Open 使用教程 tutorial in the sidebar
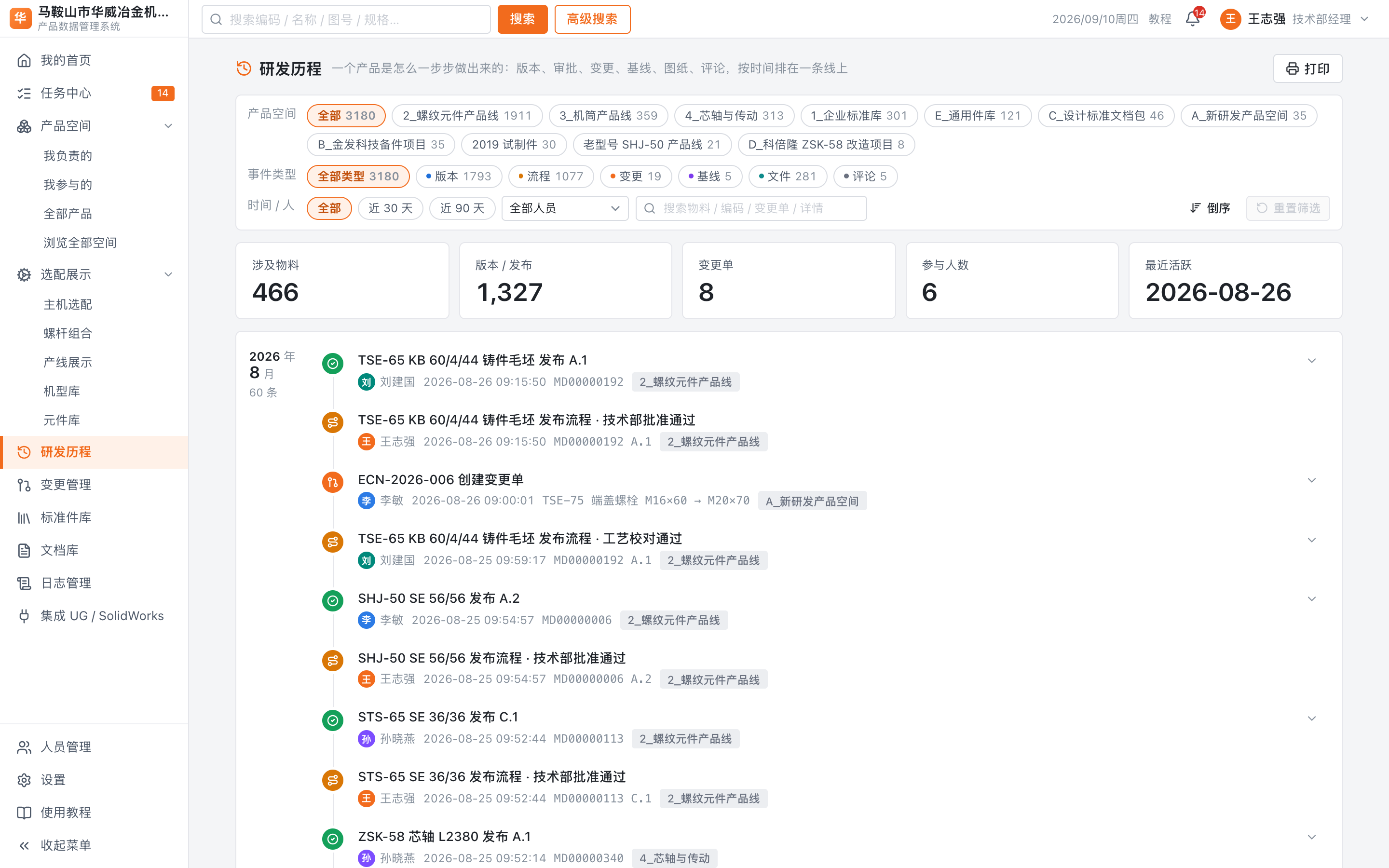Image resolution: width=1389 pixels, height=868 pixels. 94,813
